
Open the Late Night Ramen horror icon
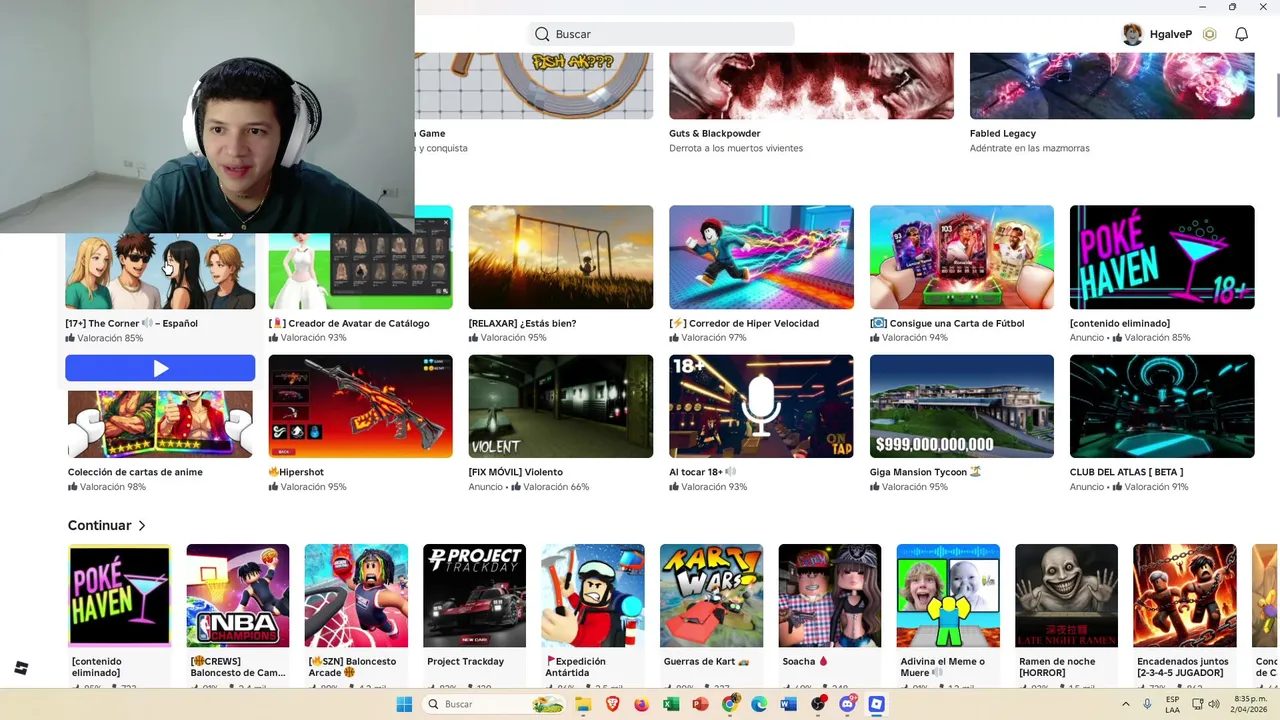1066,596
